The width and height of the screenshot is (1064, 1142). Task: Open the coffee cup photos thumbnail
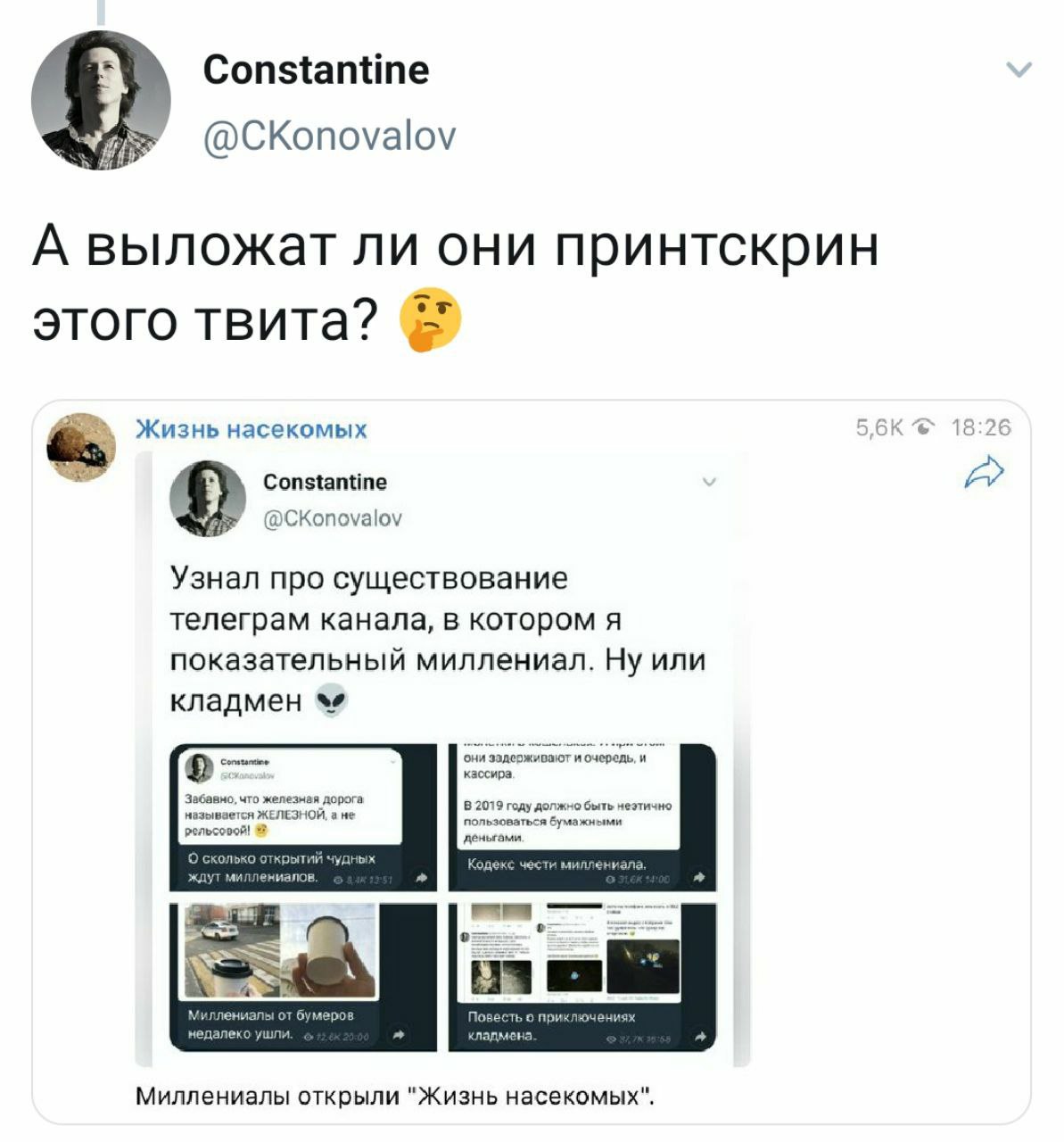[302, 976]
